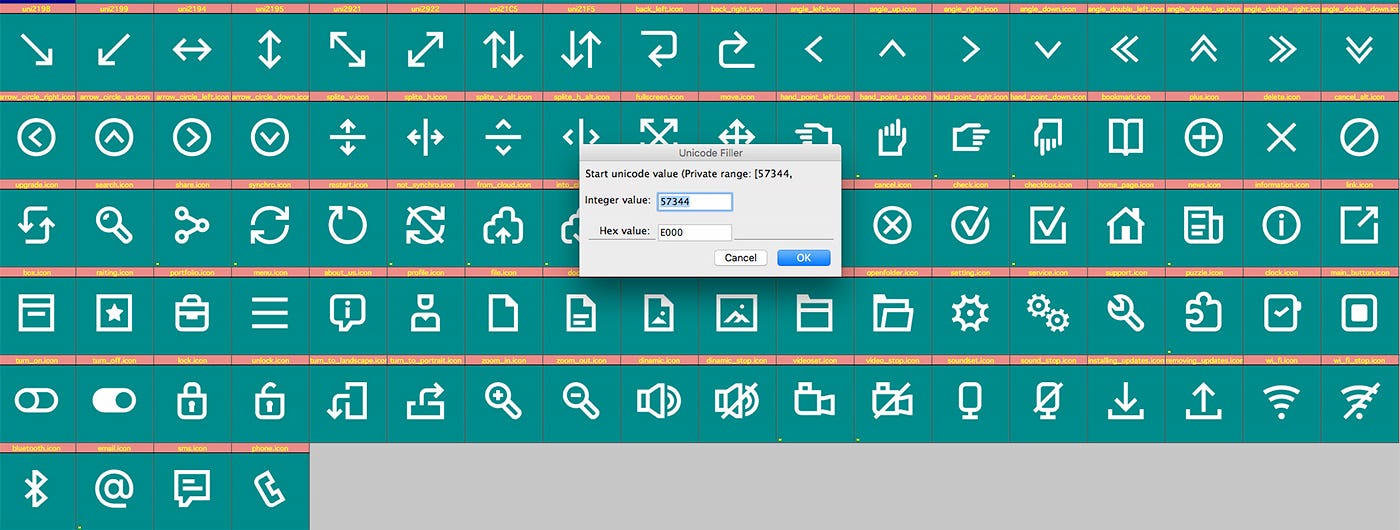Select the synchro.icon sync arrows glyph
Viewport: 1400px width, 530px height.
[270, 226]
